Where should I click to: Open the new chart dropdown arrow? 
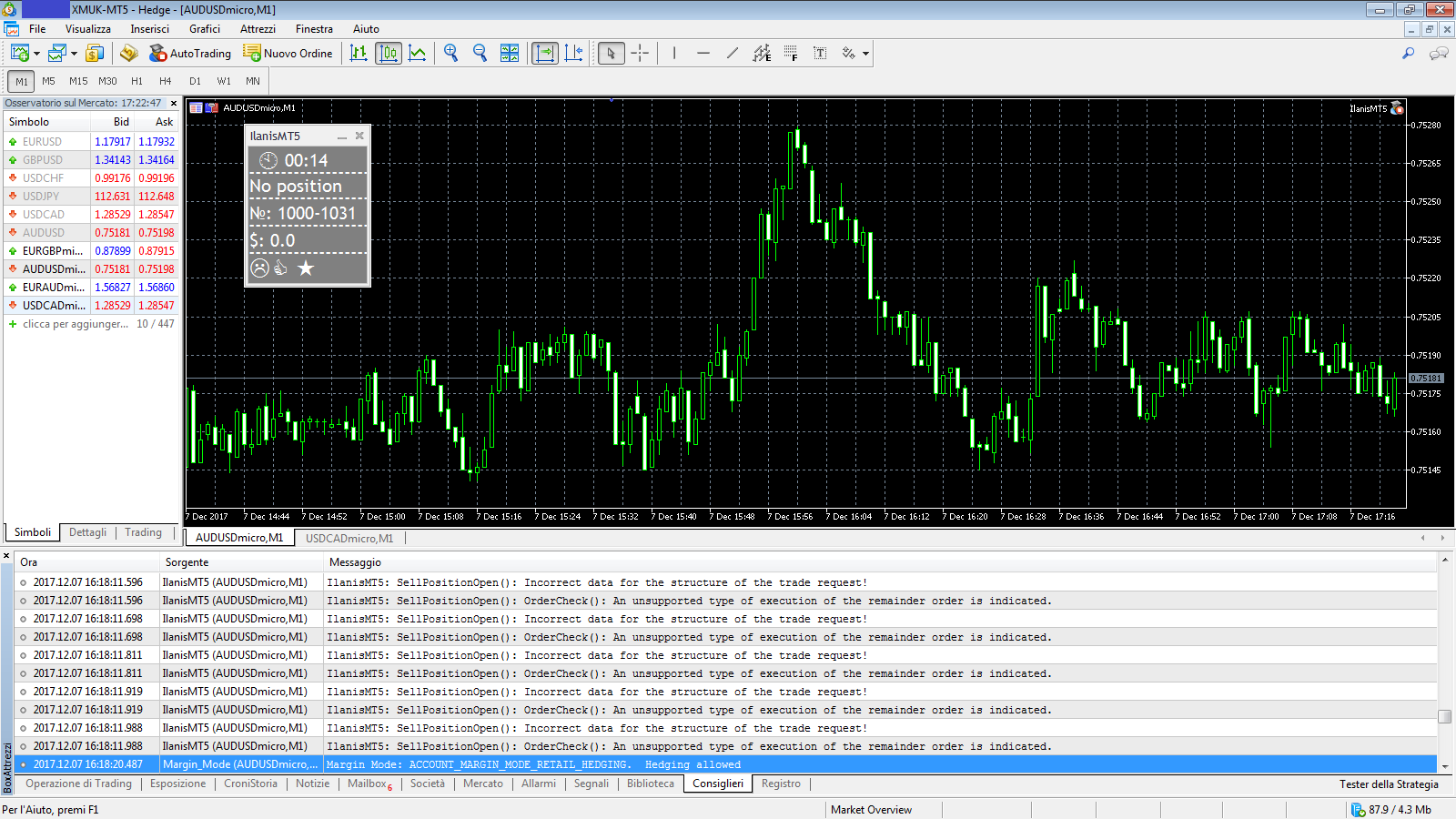point(37,54)
